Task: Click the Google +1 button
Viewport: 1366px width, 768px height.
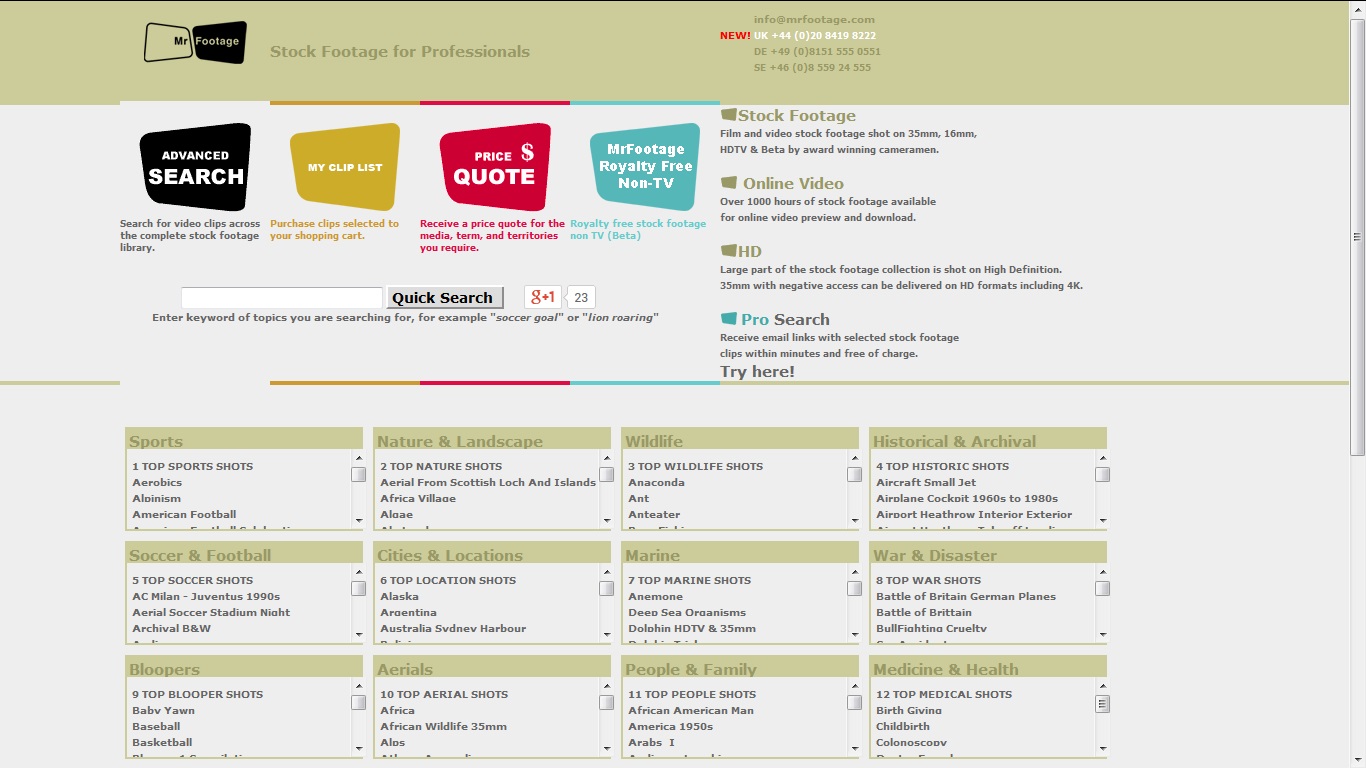Action: [543, 297]
